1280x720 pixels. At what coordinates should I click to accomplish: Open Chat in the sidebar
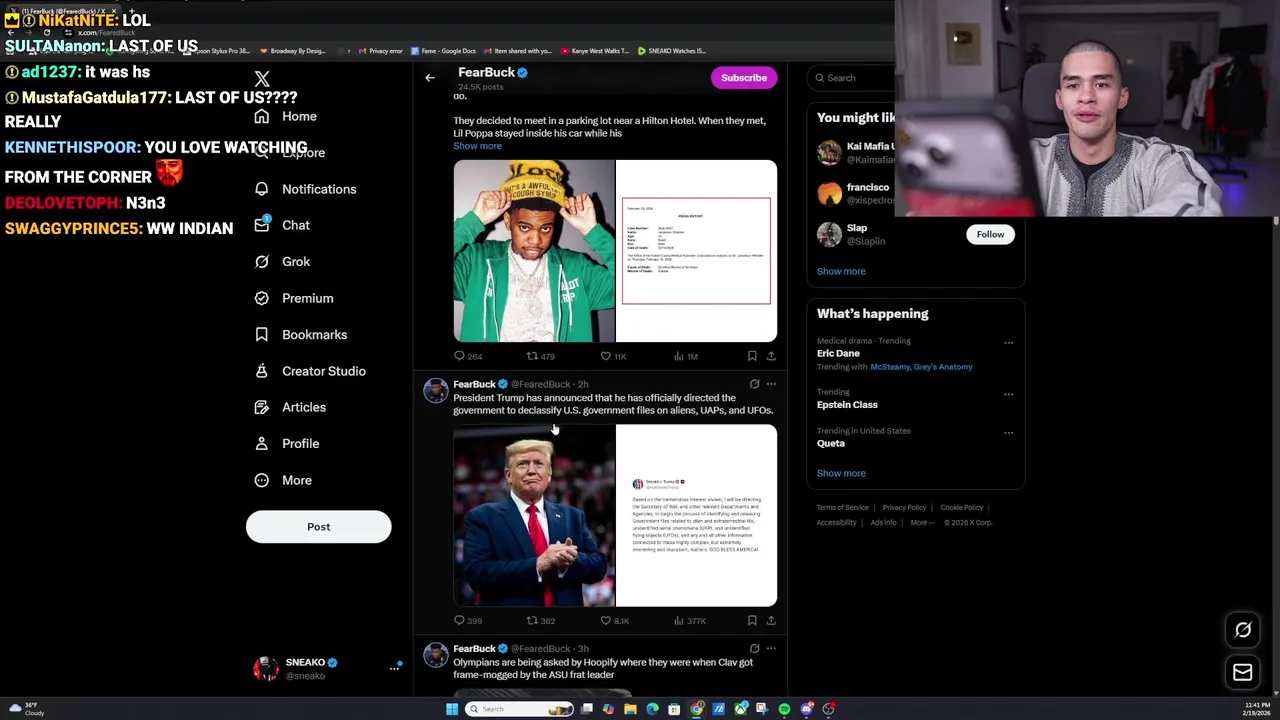tap(282, 225)
